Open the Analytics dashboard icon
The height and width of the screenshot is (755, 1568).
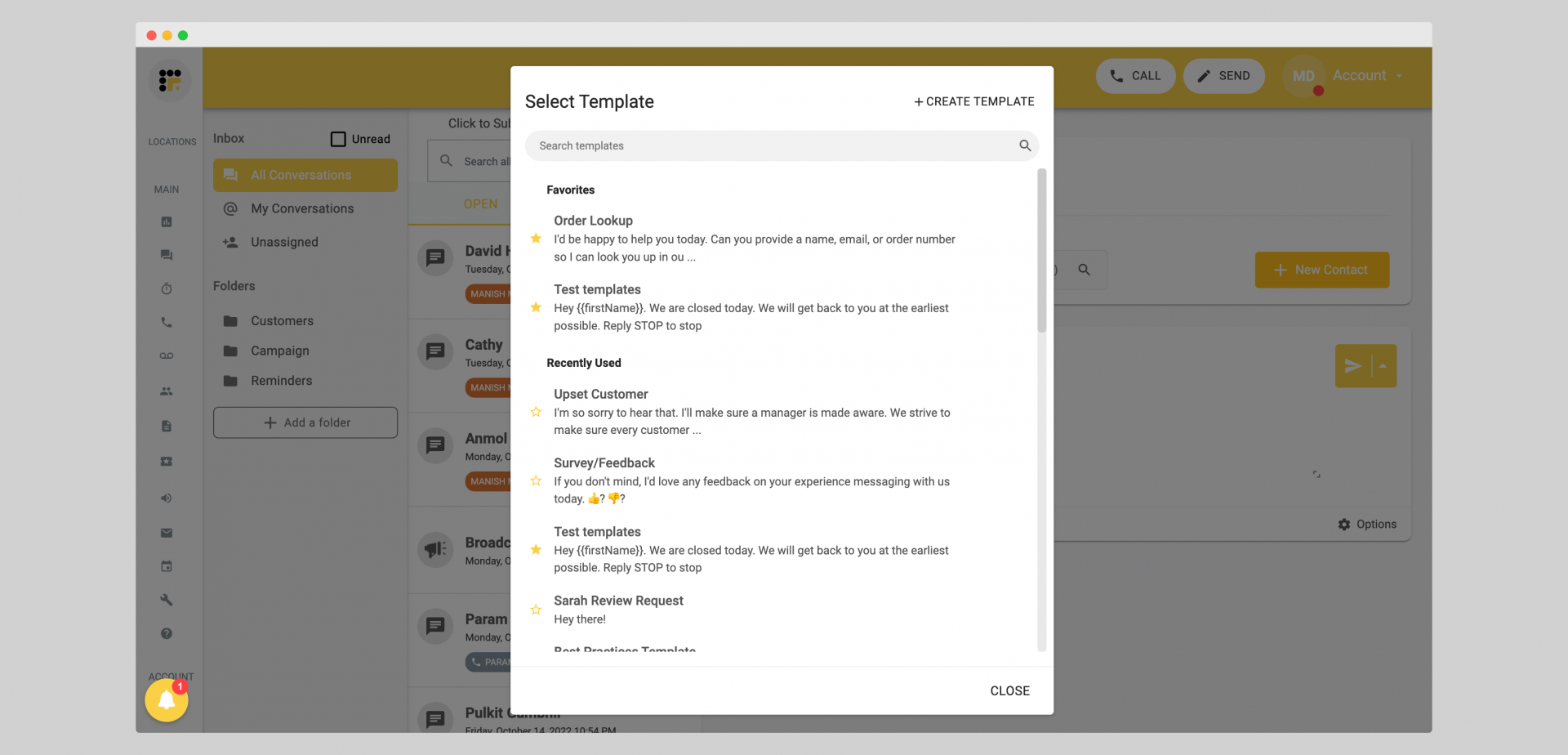coord(167,221)
